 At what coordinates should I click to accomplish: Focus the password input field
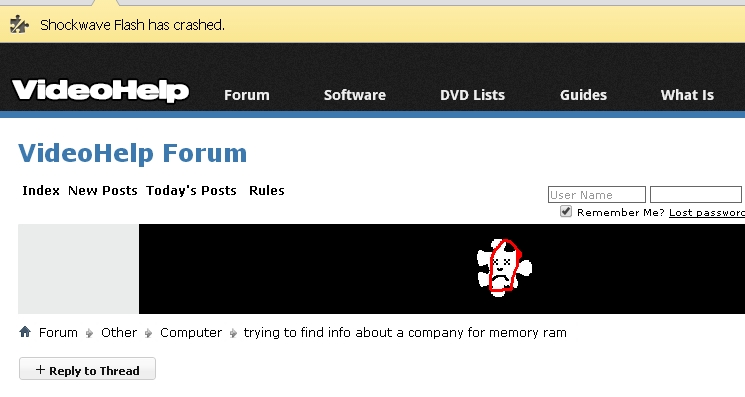[x=696, y=195]
